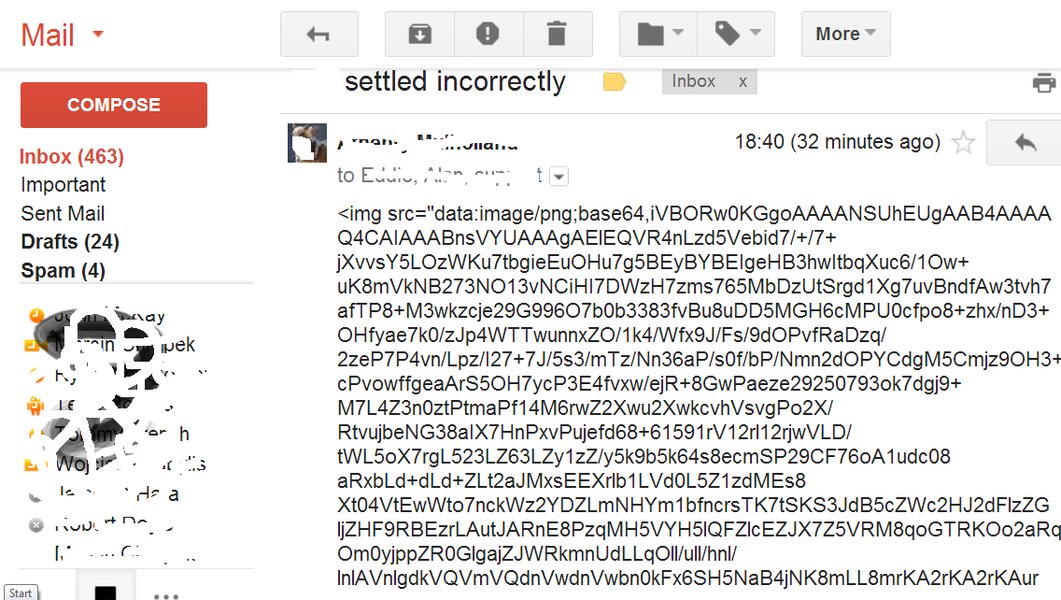Delete the email with the trash icon
The height and width of the screenshot is (600, 1061).
(558, 33)
